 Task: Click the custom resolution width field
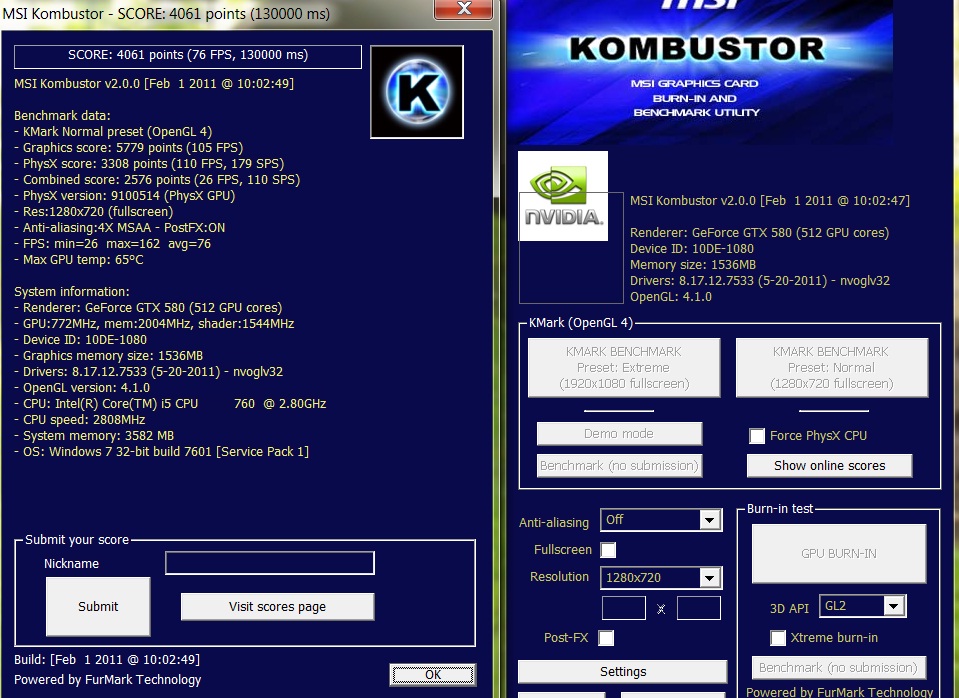pyautogui.click(x=623, y=607)
